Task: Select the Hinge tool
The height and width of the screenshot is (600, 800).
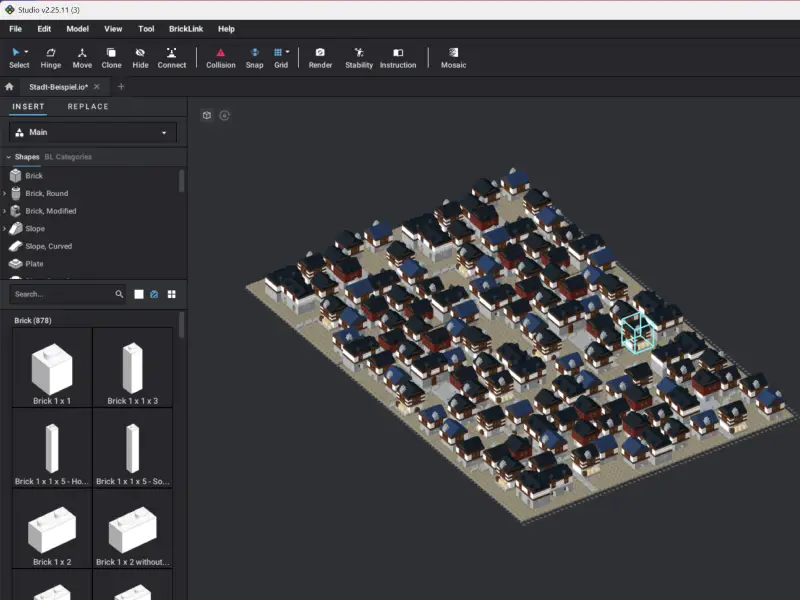Action: pyautogui.click(x=51, y=57)
